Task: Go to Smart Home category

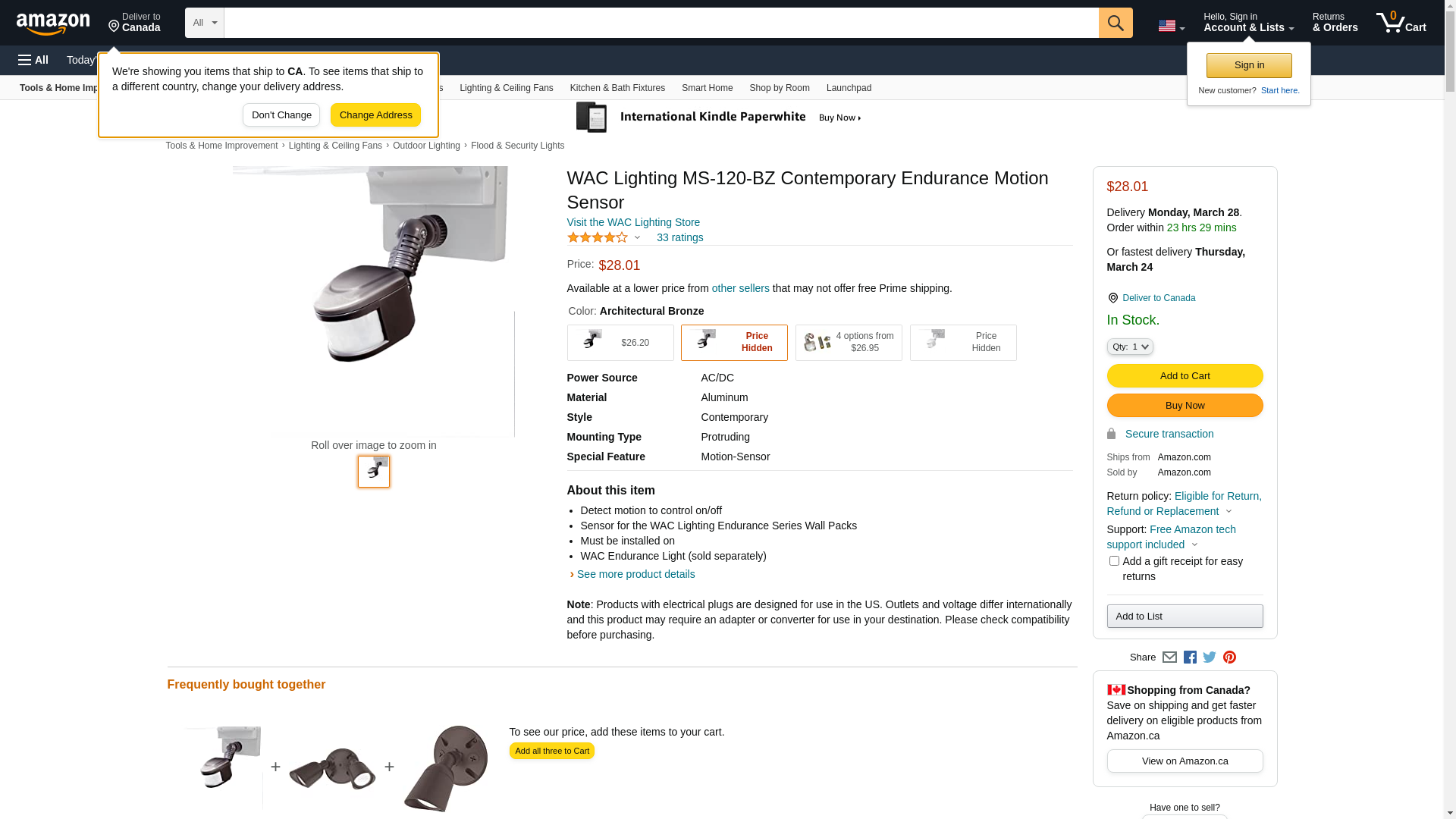Action: point(707,88)
